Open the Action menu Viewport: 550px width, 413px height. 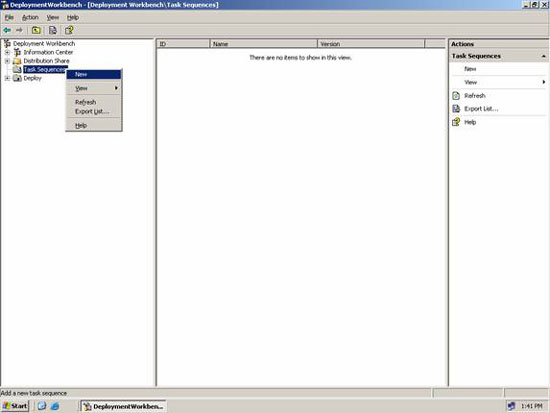[x=30, y=17]
